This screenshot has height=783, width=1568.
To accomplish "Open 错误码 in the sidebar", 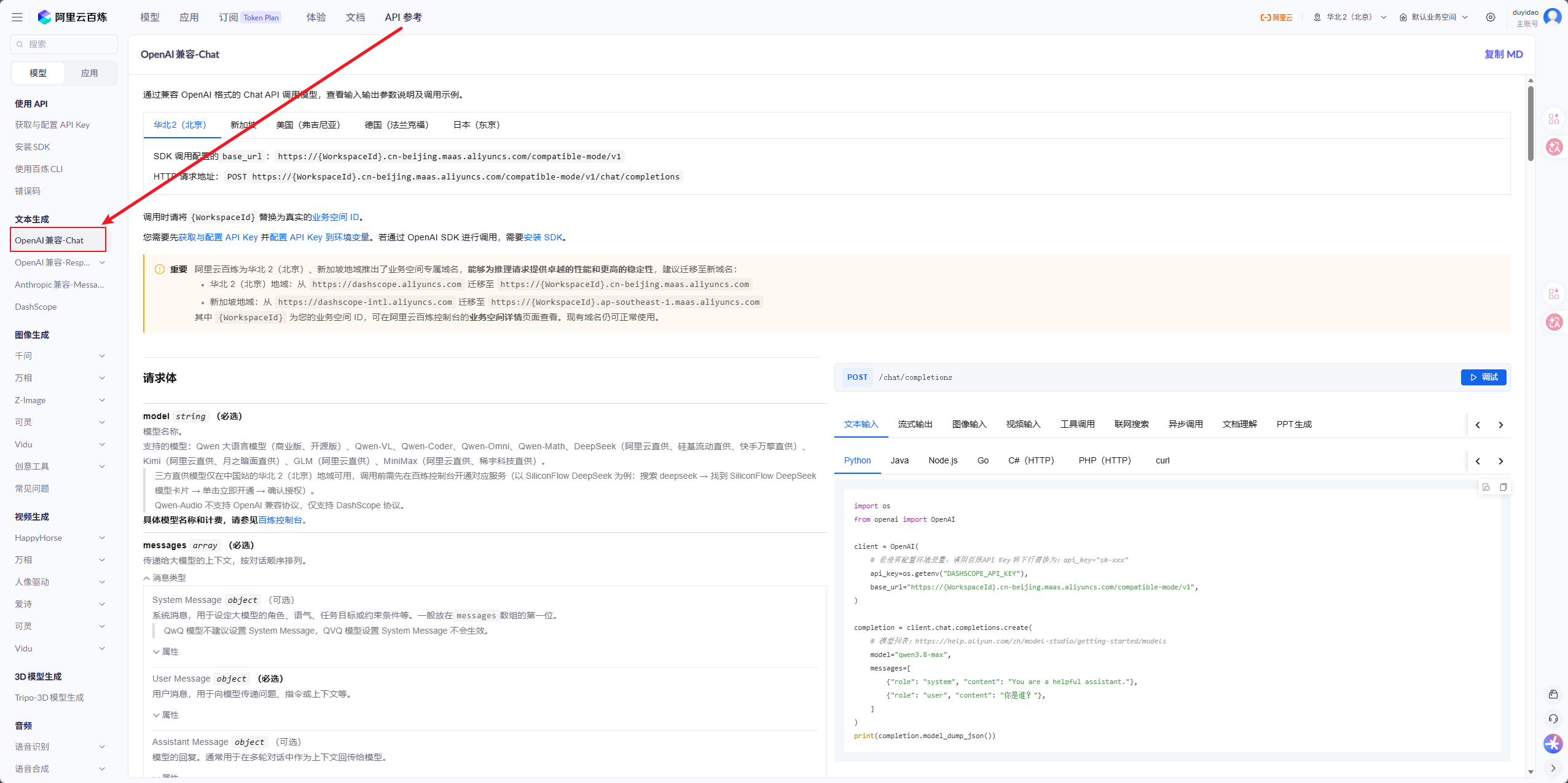I will tap(28, 191).
